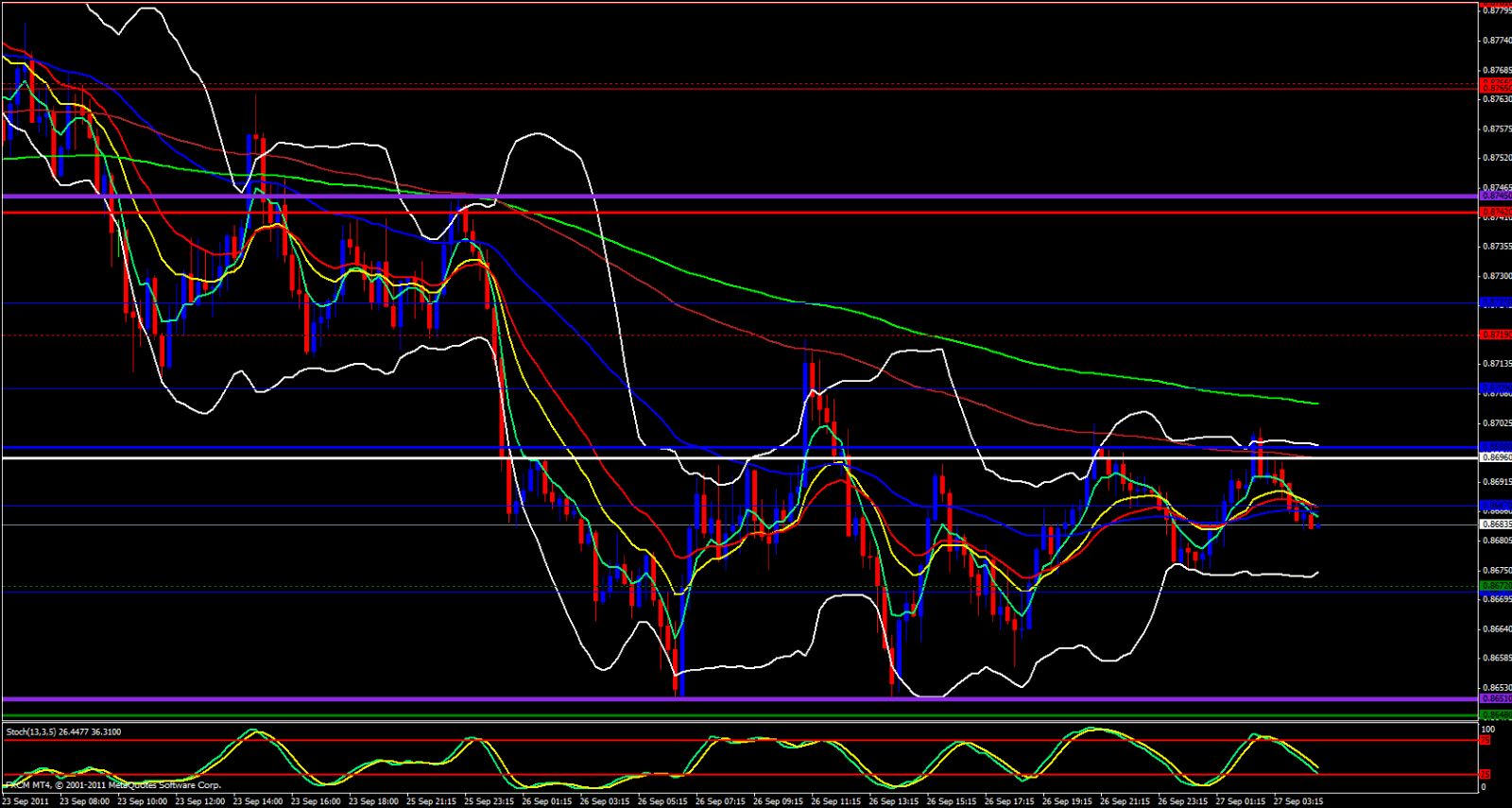Click the 0.86640 value on price scale
This screenshot has width=1512, height=808.
tap(1496, 628)
